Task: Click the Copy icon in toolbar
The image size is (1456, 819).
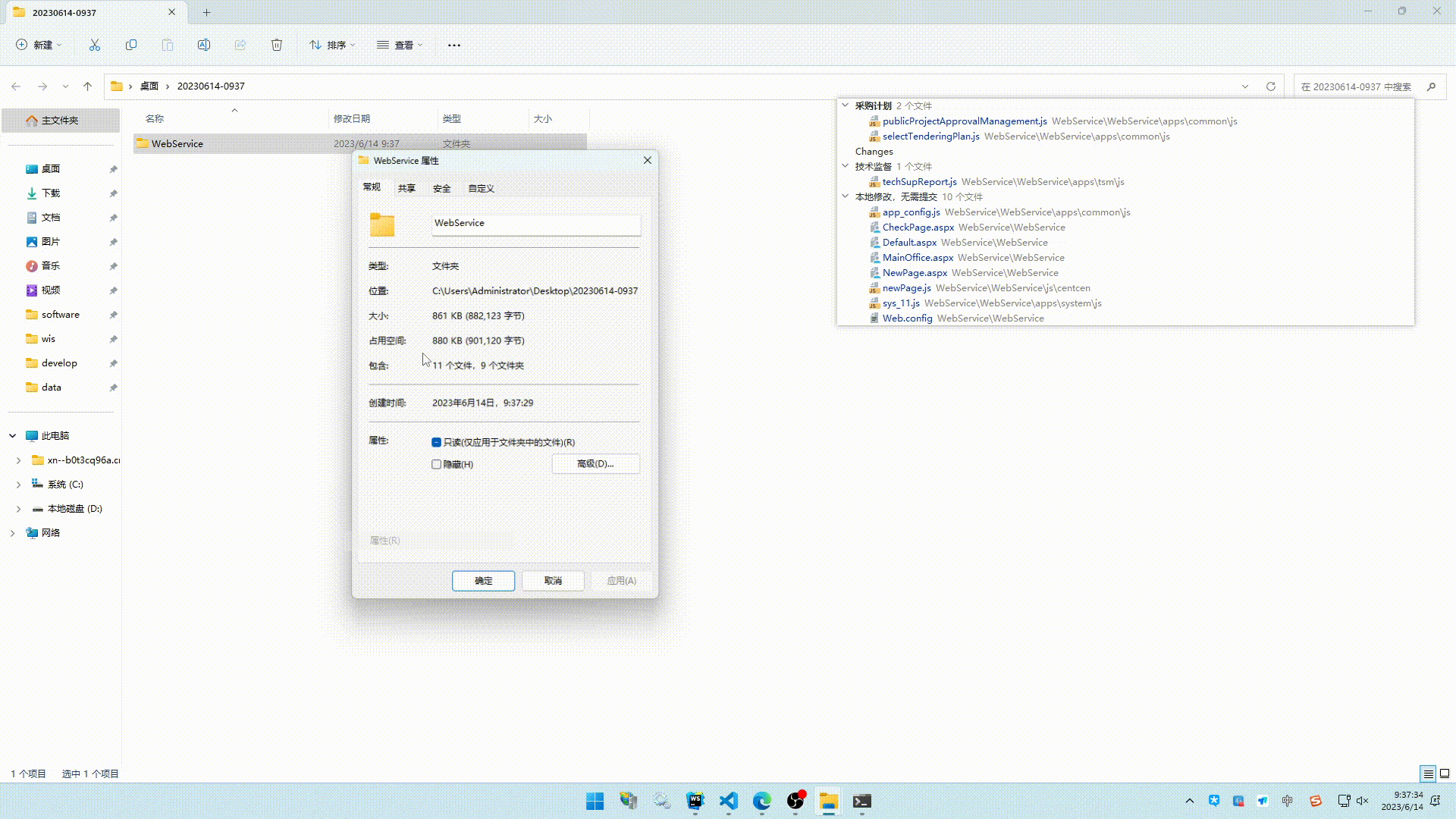Action: [x=131, y=45]
